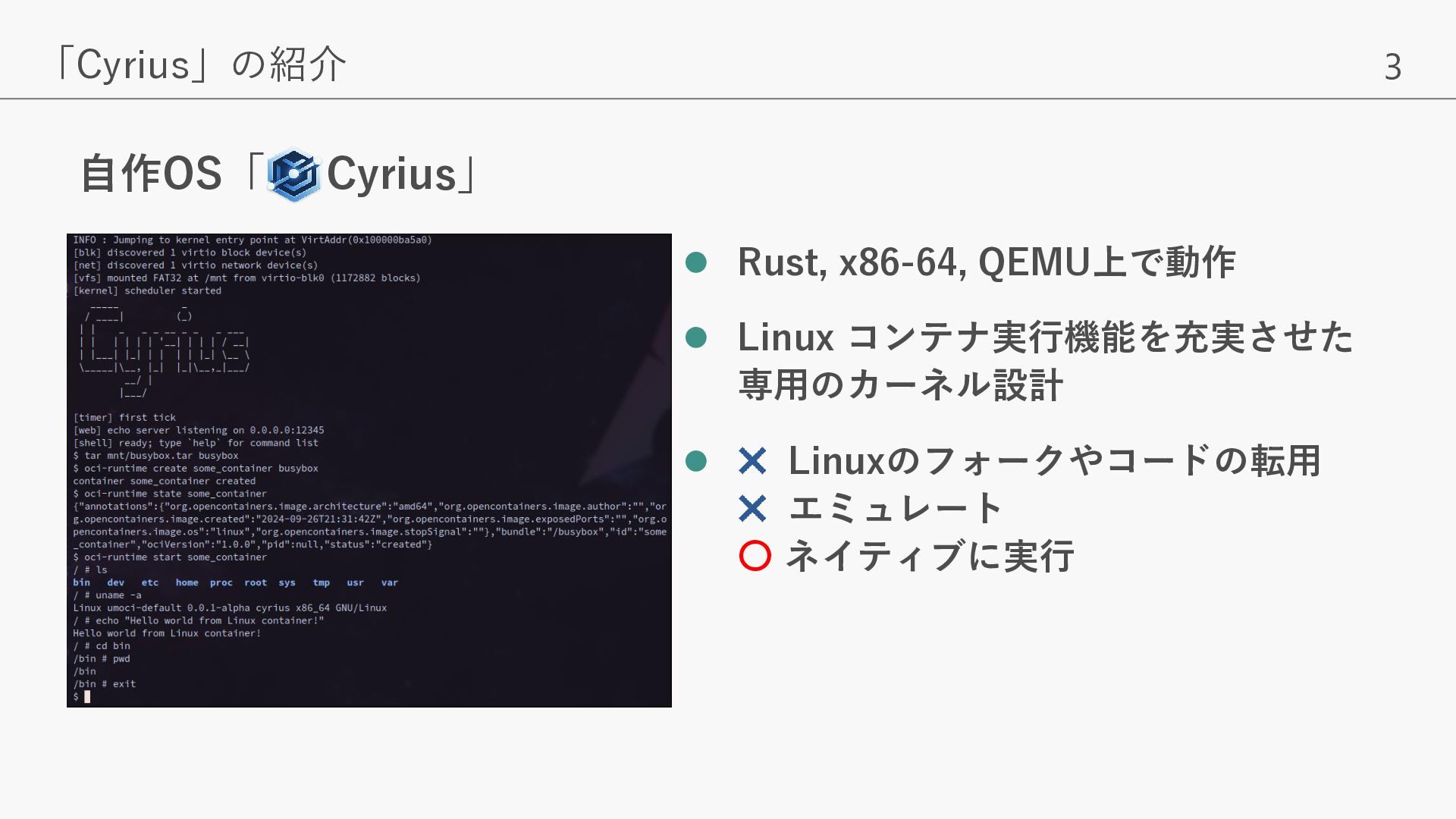This screenshot has height=819, width=1456.
Task: Click the green bullet beside Rust line
Action: pos(695,263)
